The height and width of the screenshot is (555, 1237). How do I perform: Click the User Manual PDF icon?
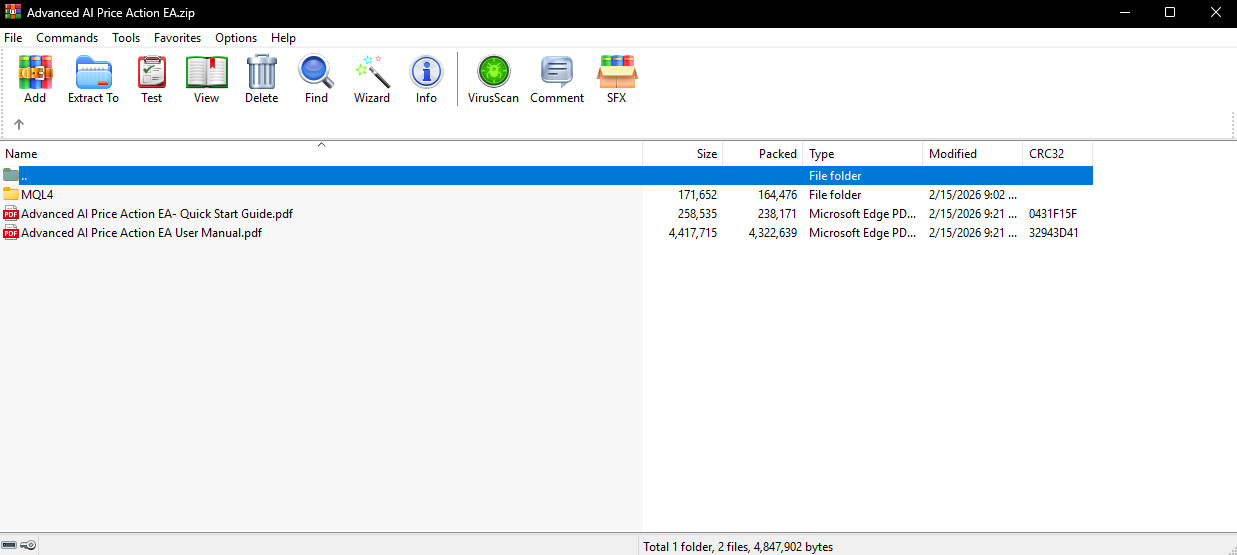[x=11, y=232]
